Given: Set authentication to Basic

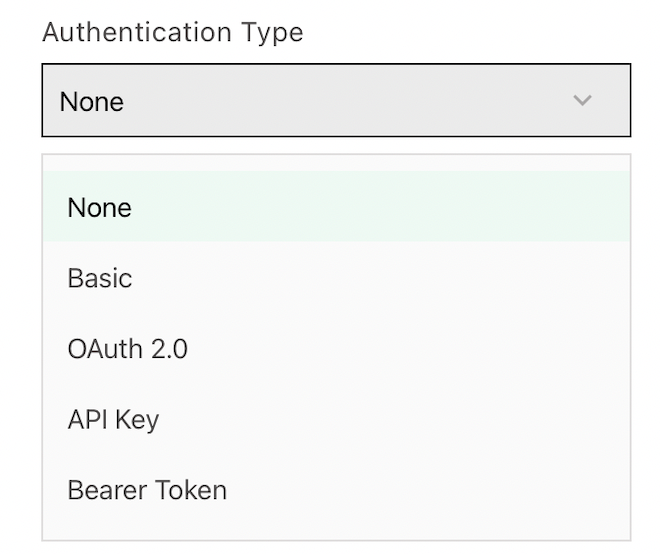Looking at the screenshot, I should coord(336,278).
